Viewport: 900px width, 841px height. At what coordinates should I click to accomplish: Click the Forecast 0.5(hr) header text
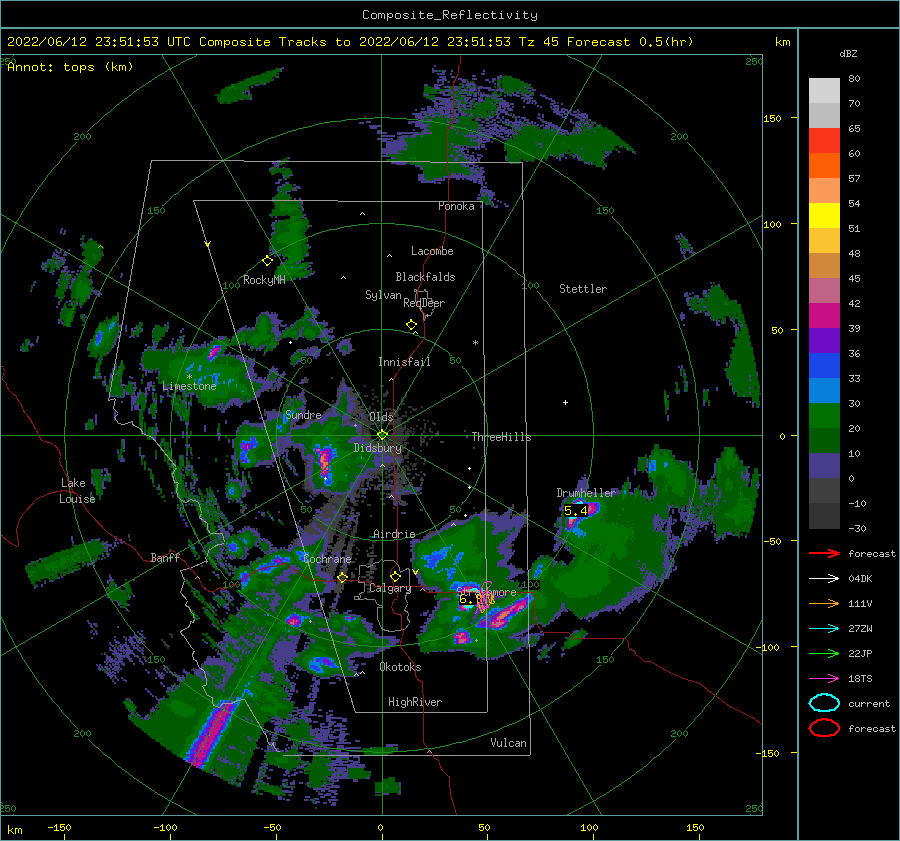click(x=630, y=42)
